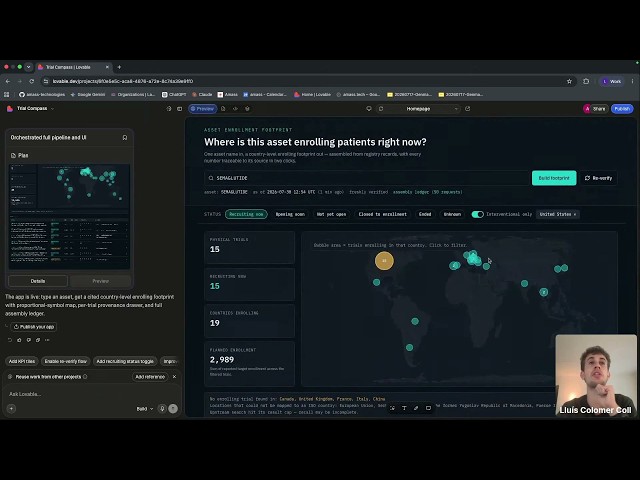
Task: Open the page in new tab icon
Action: (468, 109)
